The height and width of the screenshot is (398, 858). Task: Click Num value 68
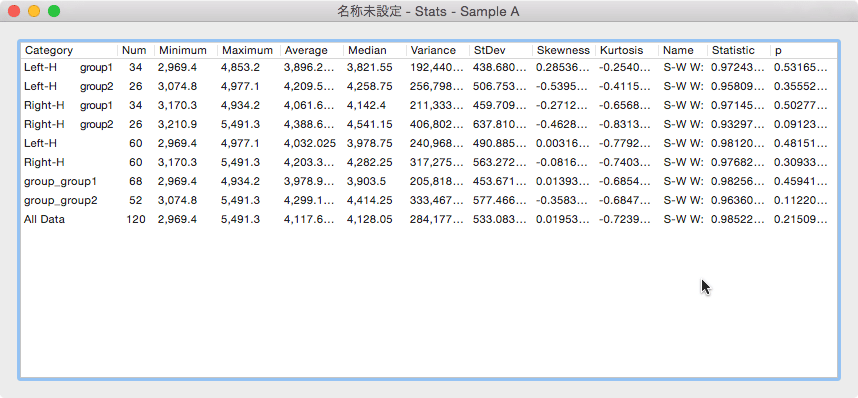(x=136, y=182)
